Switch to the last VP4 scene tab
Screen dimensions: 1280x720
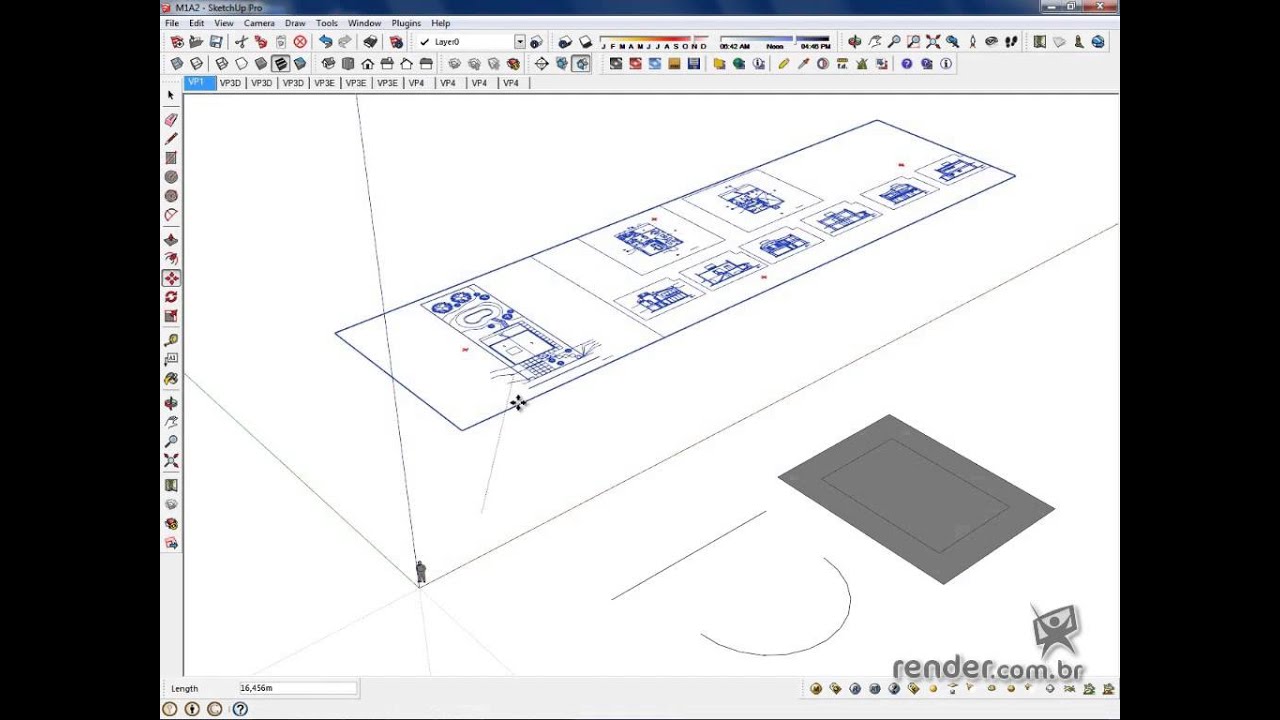[510, 84]
